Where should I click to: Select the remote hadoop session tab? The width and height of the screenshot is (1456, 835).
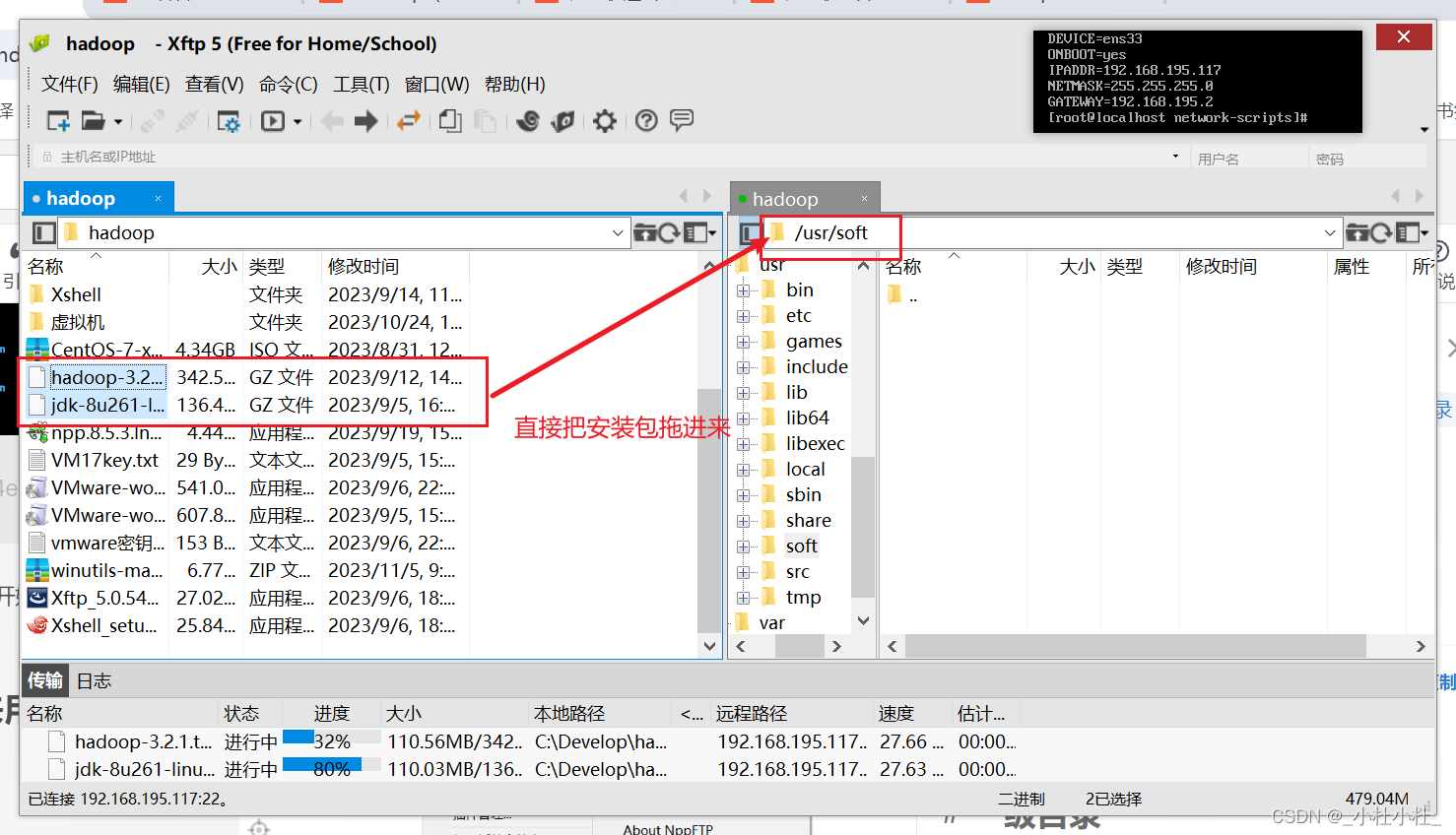pyautogui.click(x=804, y=198)
